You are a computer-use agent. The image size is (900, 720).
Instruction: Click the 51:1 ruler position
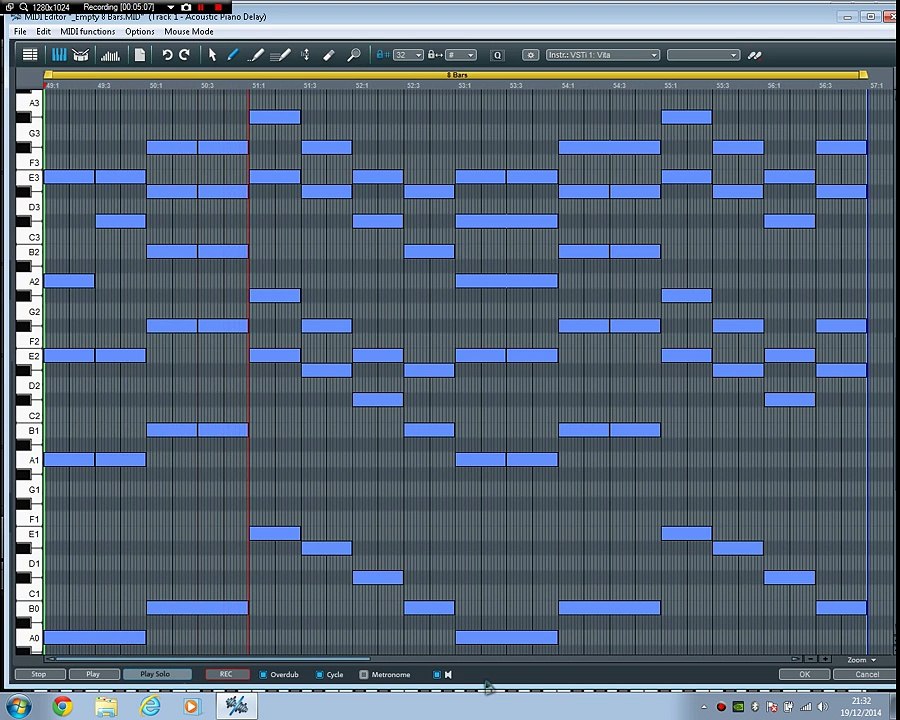pyautogui.click(x=258, y=86)
